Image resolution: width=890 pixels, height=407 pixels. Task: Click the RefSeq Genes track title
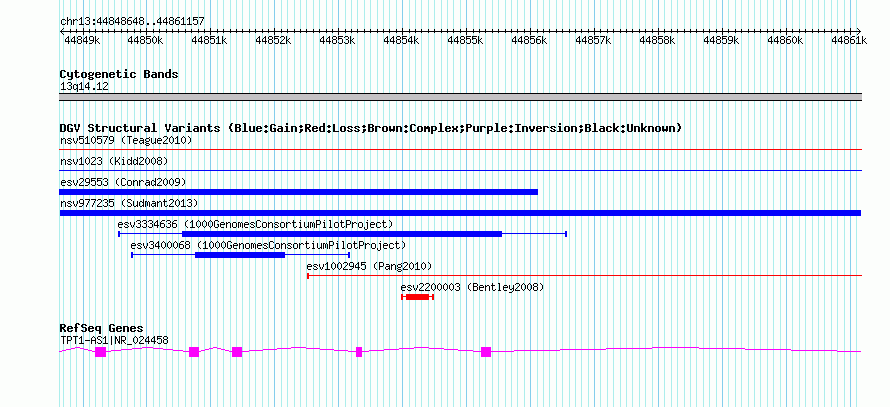pos(102,329)
